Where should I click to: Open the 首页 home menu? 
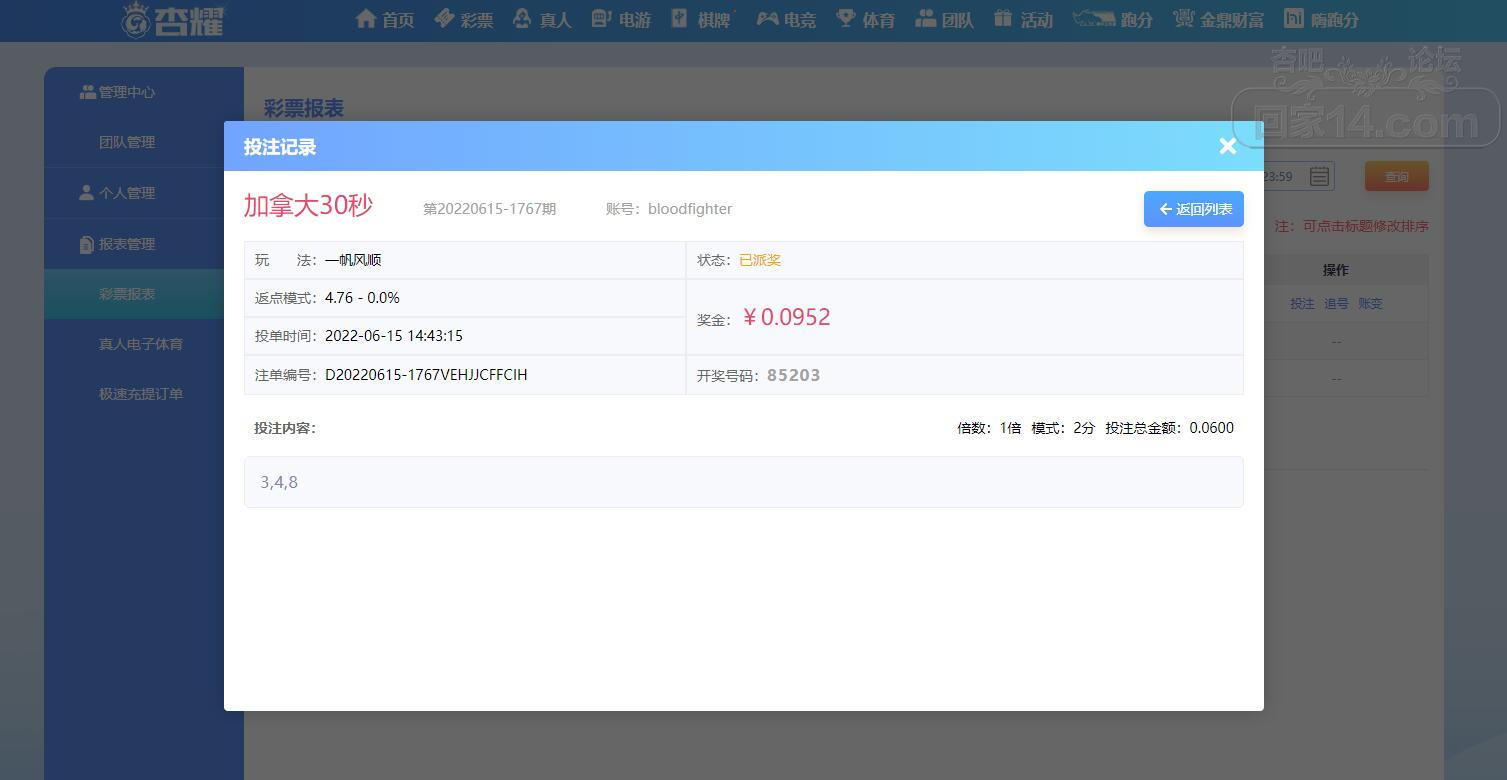click(x=385, y=19)
